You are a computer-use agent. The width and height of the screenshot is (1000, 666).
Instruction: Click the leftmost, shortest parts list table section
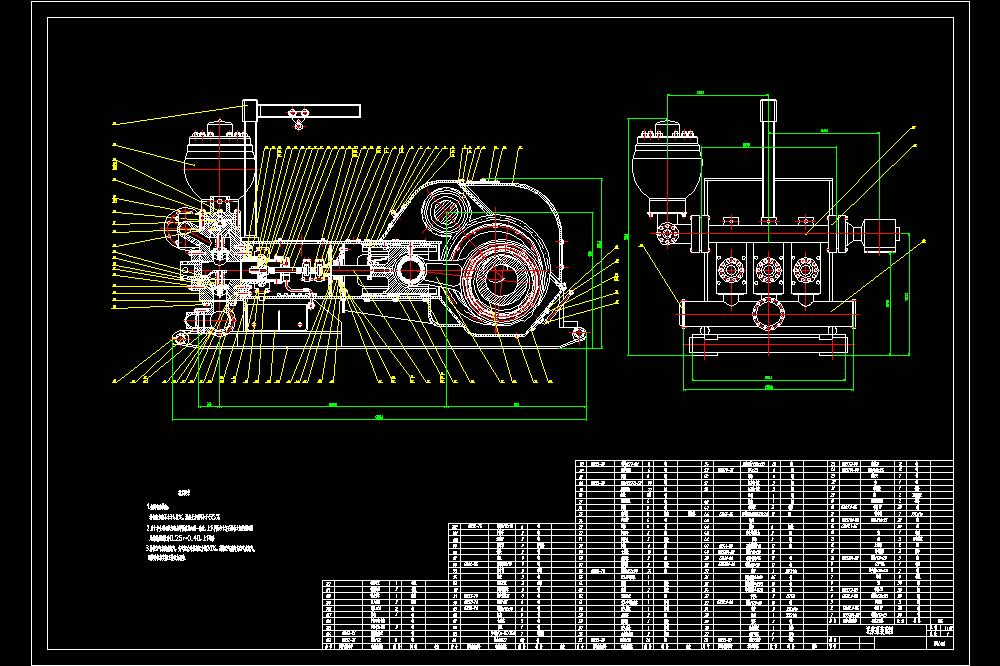385,614
